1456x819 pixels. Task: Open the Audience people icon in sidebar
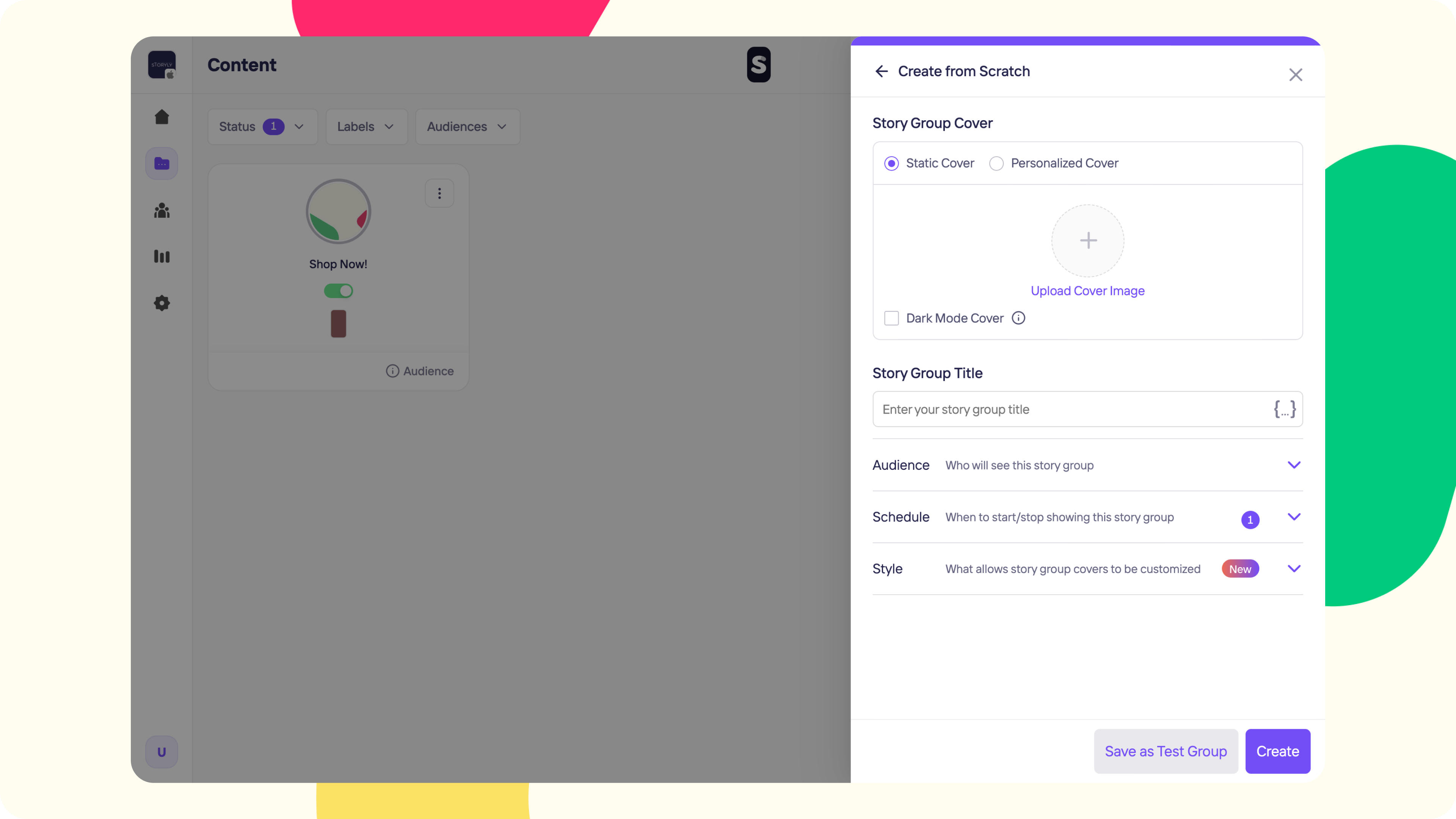tap(162, 211)
